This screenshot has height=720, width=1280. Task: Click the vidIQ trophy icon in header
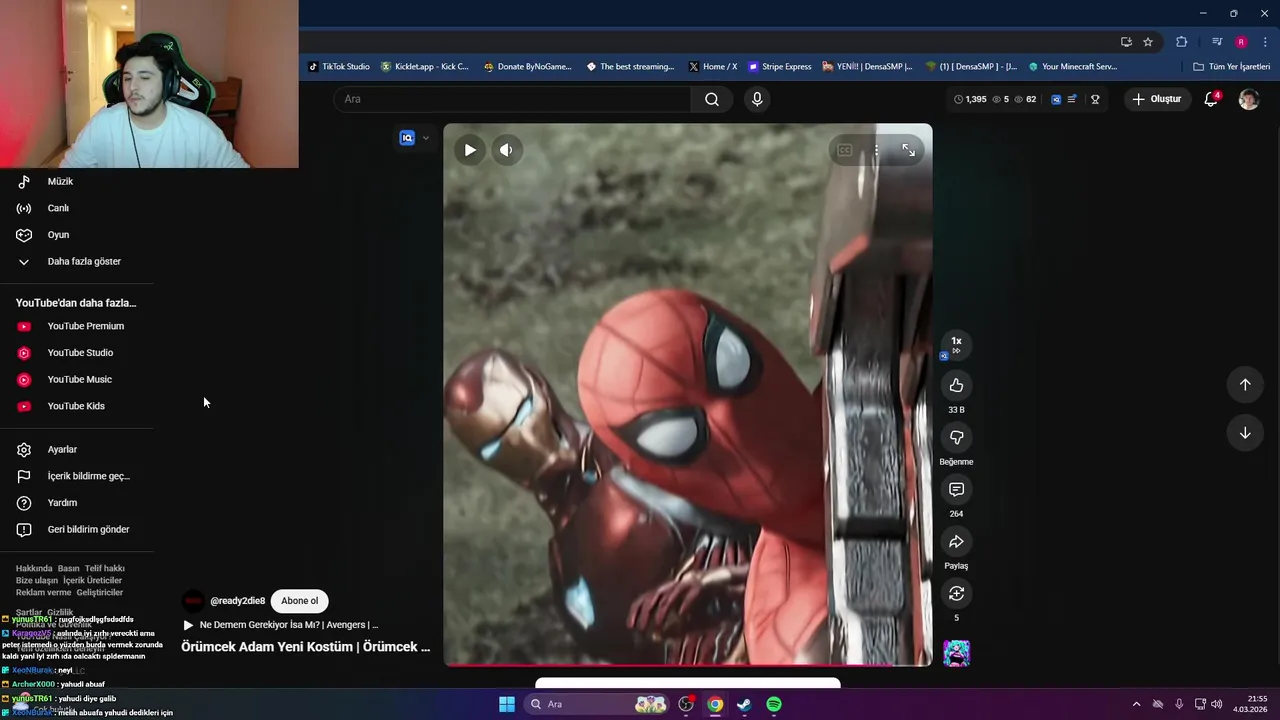(1095, 99)
